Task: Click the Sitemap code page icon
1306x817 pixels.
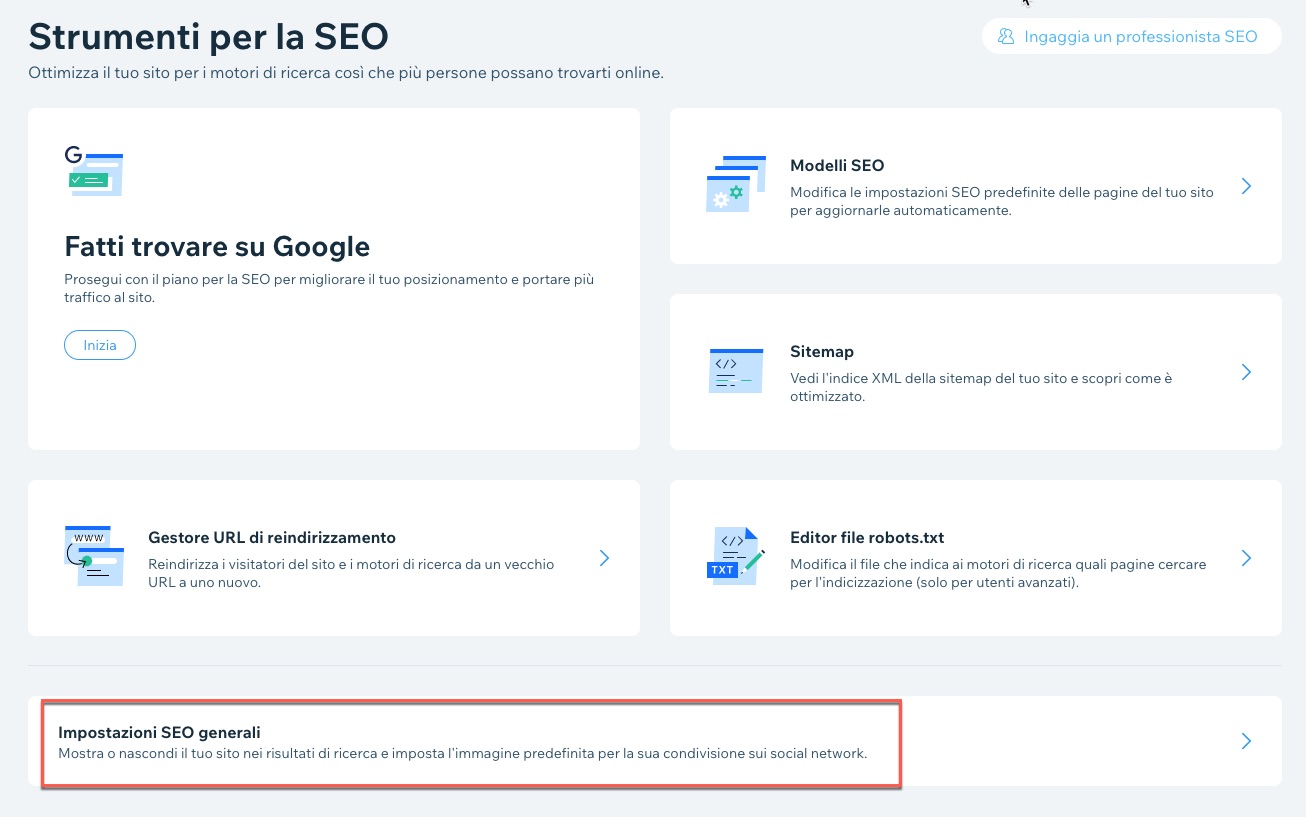Action: coord(736,370)
